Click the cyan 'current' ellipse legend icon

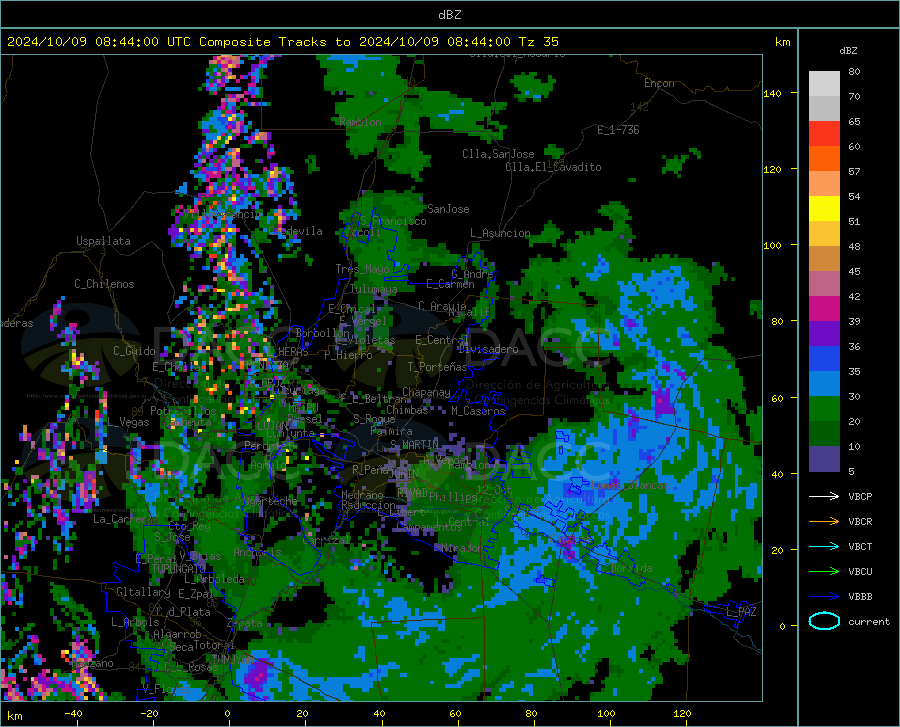(824, 621)
